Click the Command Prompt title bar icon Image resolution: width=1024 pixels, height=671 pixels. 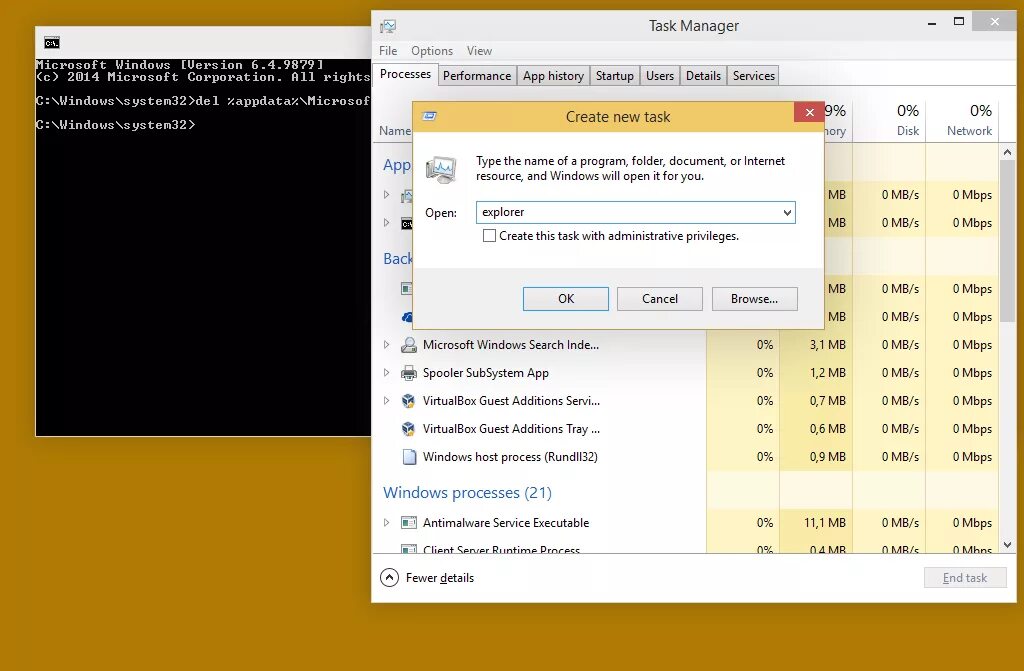(x=52, y=43)
